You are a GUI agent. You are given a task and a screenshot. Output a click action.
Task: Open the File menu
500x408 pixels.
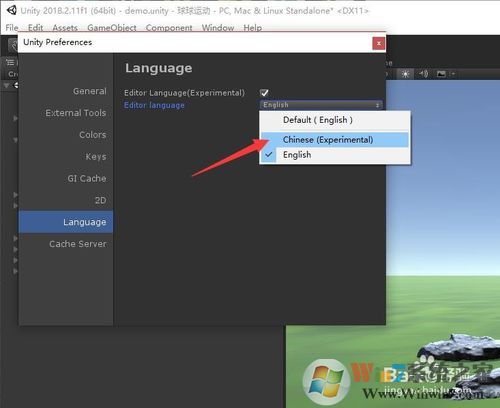coord(12,28)
